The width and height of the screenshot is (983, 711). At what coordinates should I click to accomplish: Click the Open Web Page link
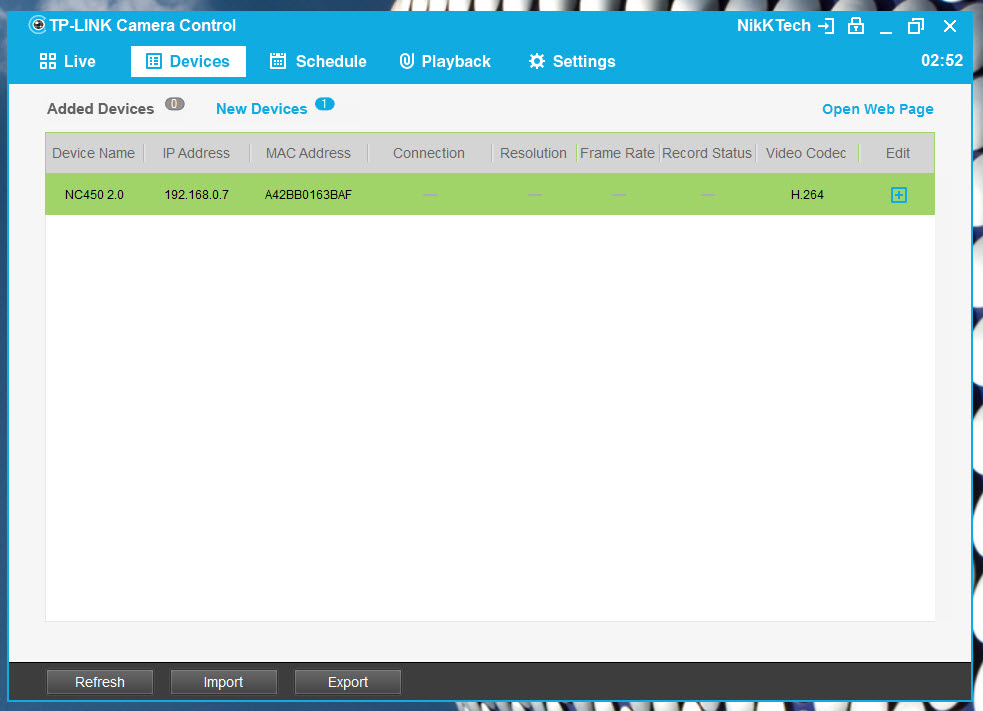tap(878, 109)
